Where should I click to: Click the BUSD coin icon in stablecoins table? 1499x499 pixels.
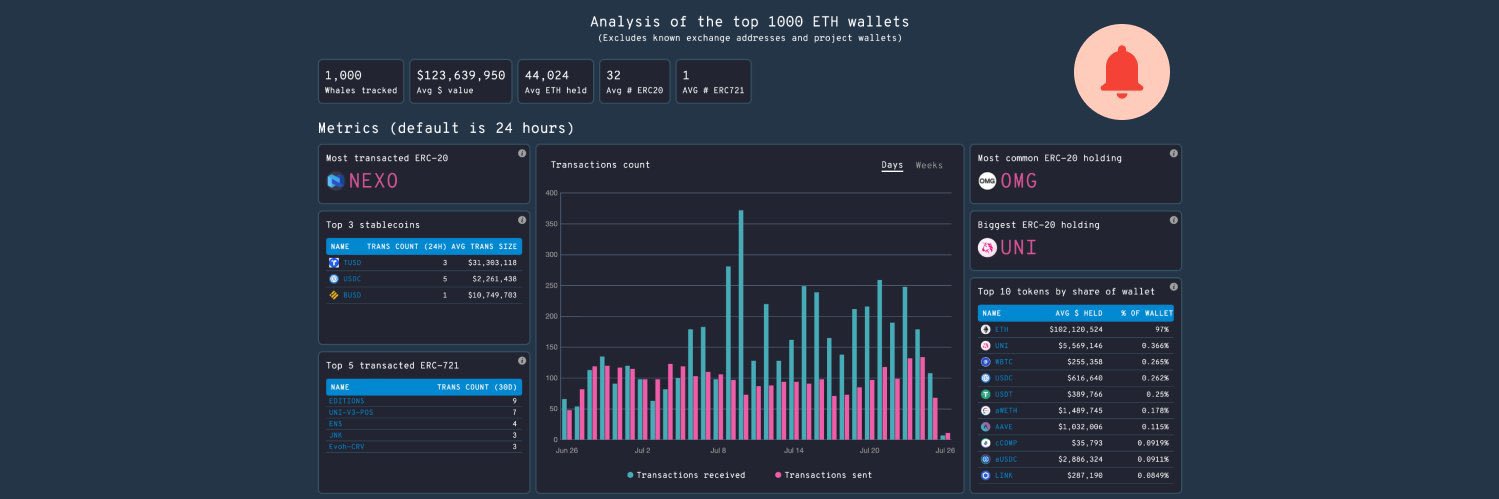[x=334, y=295]
